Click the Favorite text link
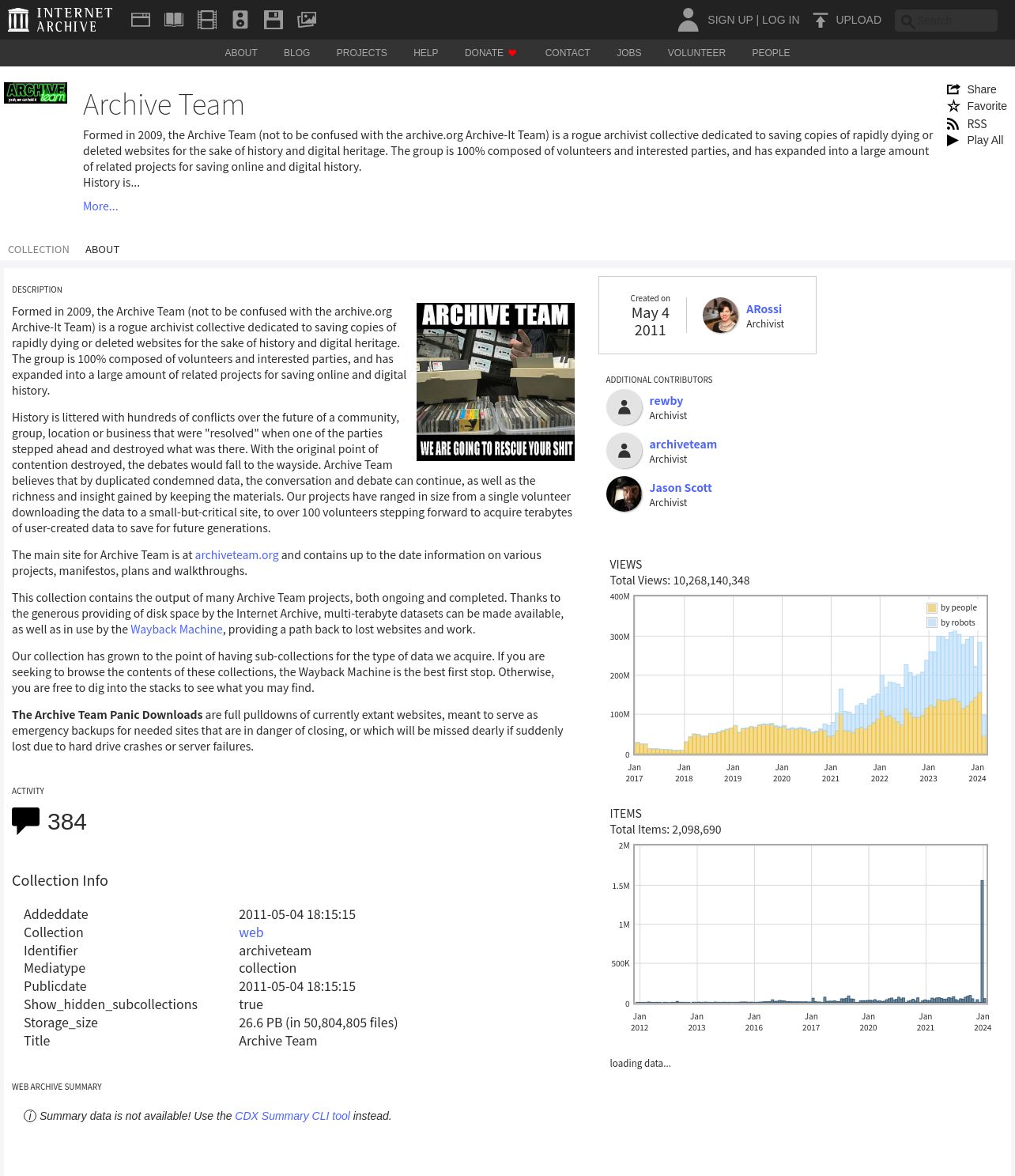This screenshot has width=1015, height=1176. tap(987, 106)
